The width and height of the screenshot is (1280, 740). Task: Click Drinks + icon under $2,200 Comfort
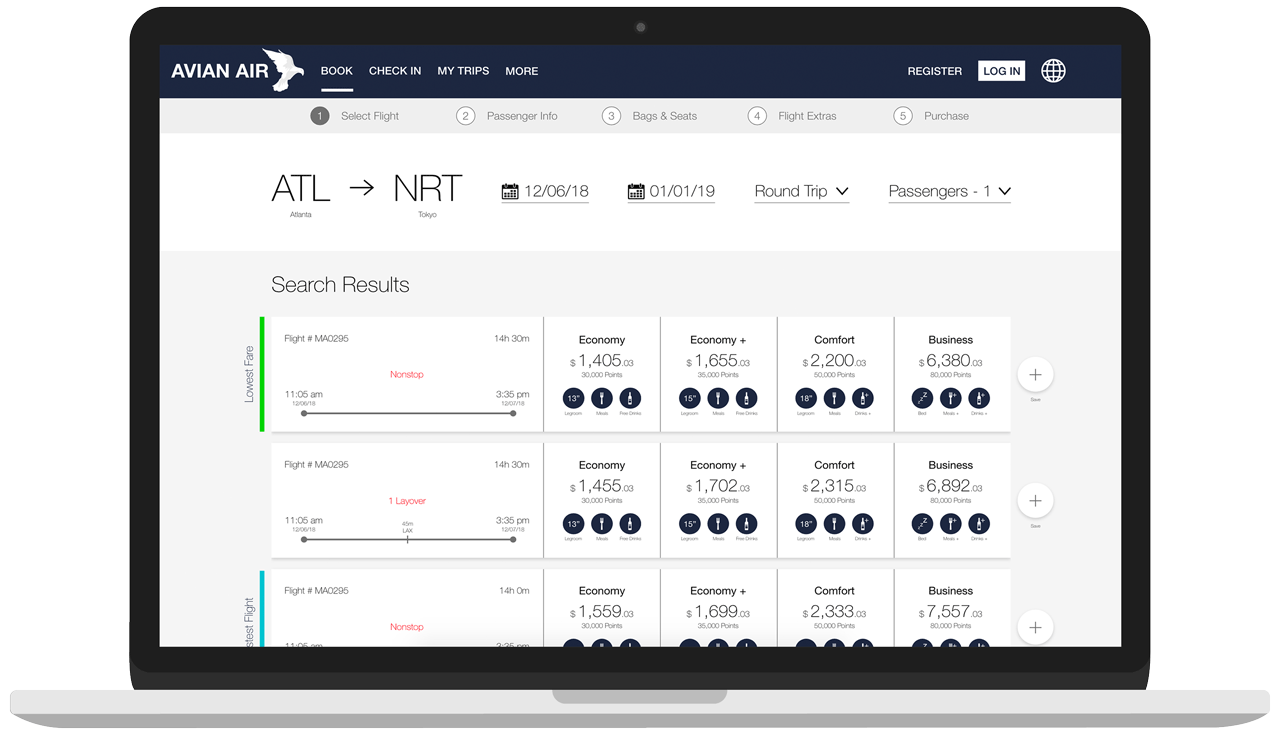click(x=862, y=398)
